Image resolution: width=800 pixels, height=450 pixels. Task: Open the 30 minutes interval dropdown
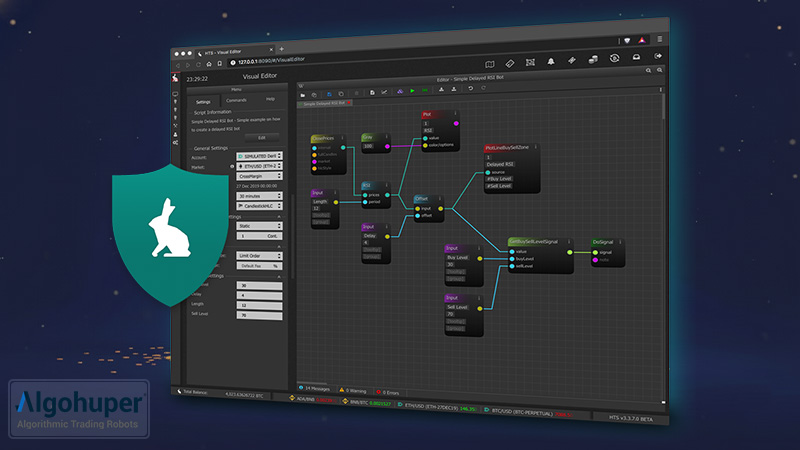258,196
